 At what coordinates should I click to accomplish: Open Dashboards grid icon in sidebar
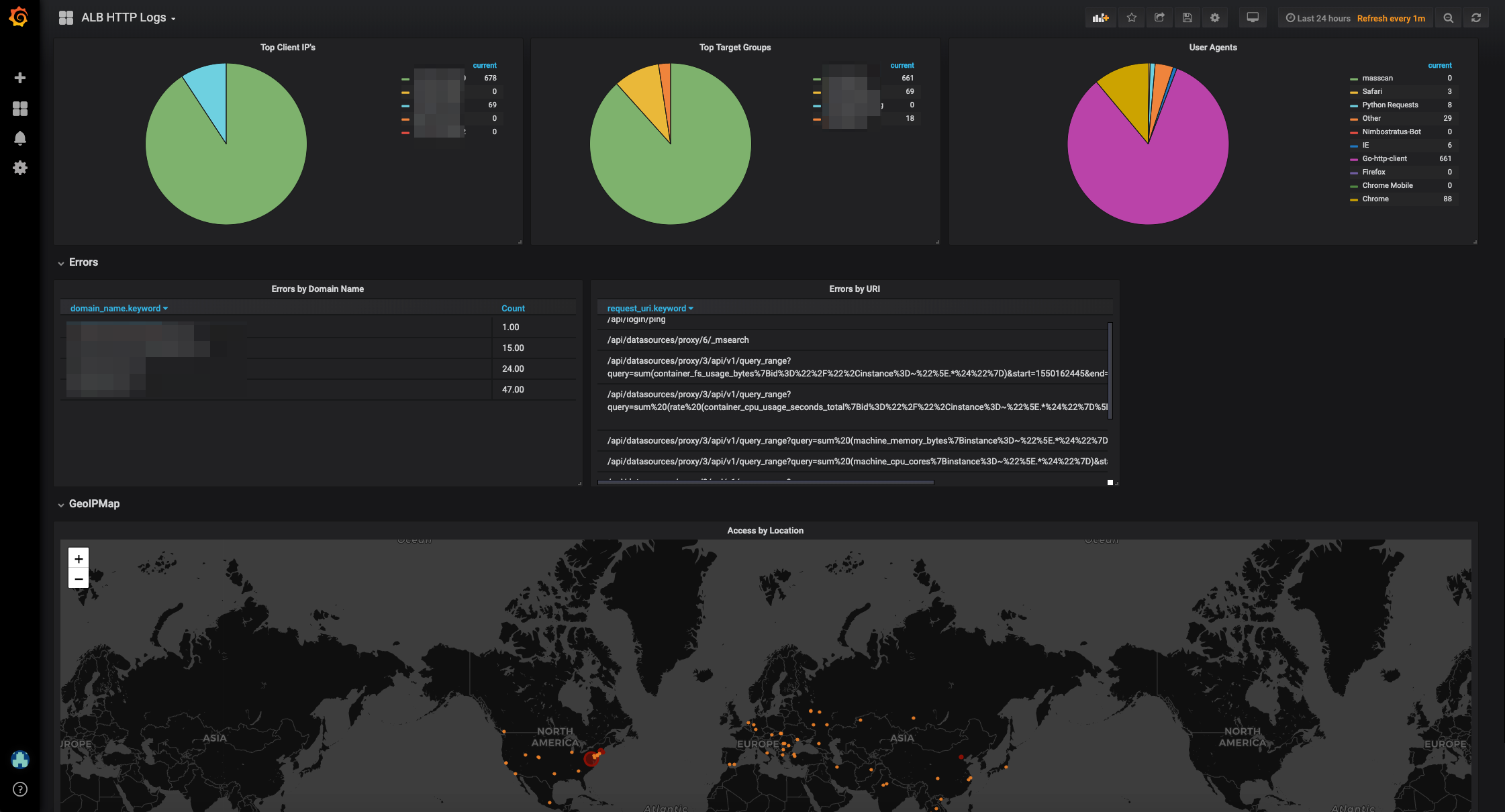[20, 109]
